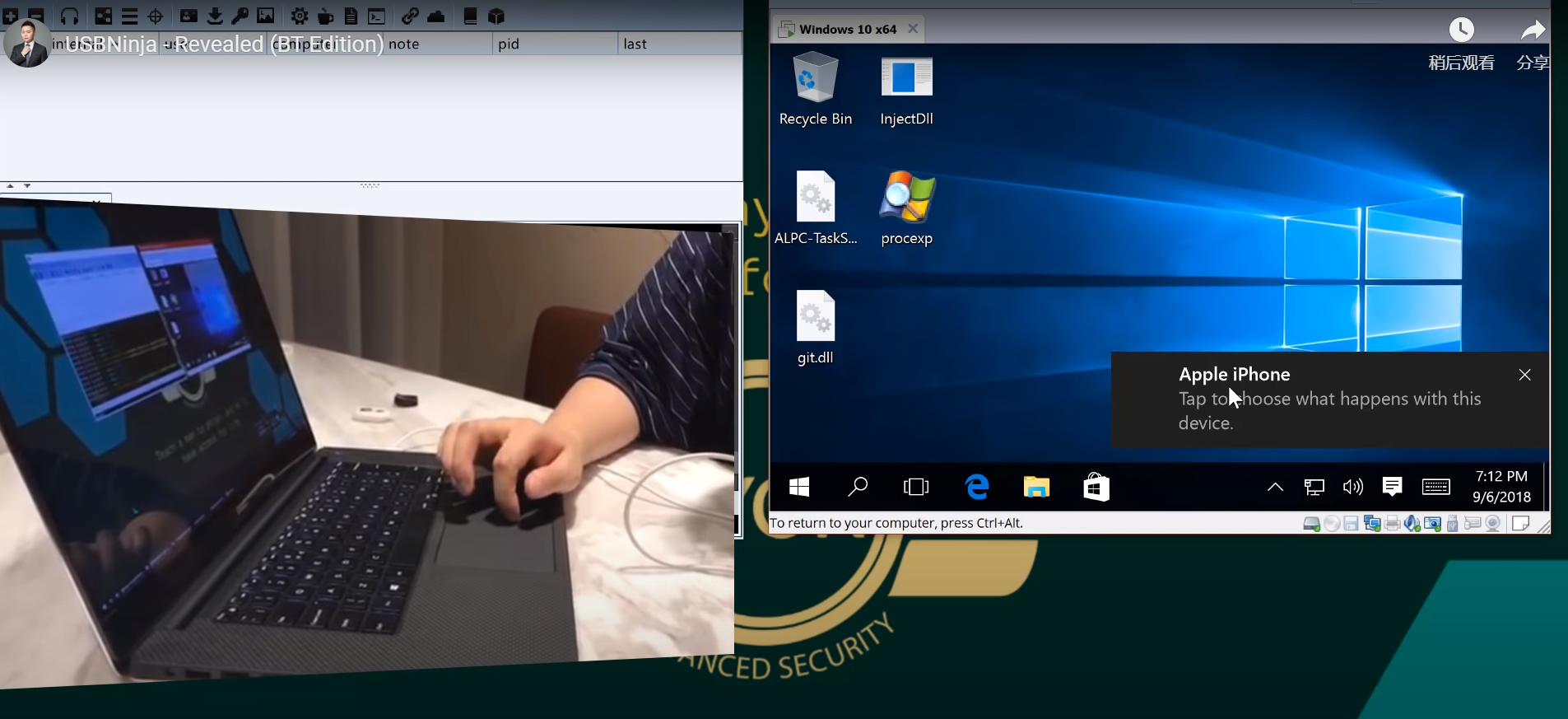Image resolution: width=1568 pixels, height=719 pixels.
Task: Click the VM printer status icon
Action: click(1393, 524)
